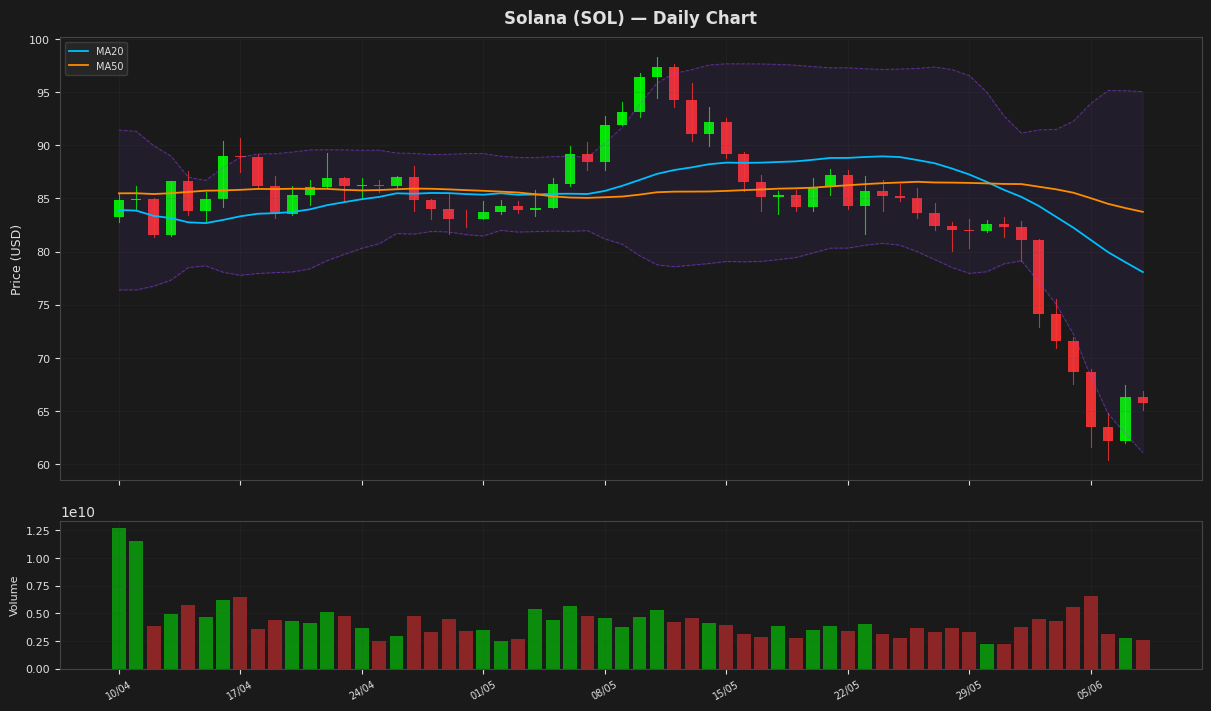This screenshot has width=1211, height=711.
Task: Click the 29/05 date label
Action: [x=968, y=690]
